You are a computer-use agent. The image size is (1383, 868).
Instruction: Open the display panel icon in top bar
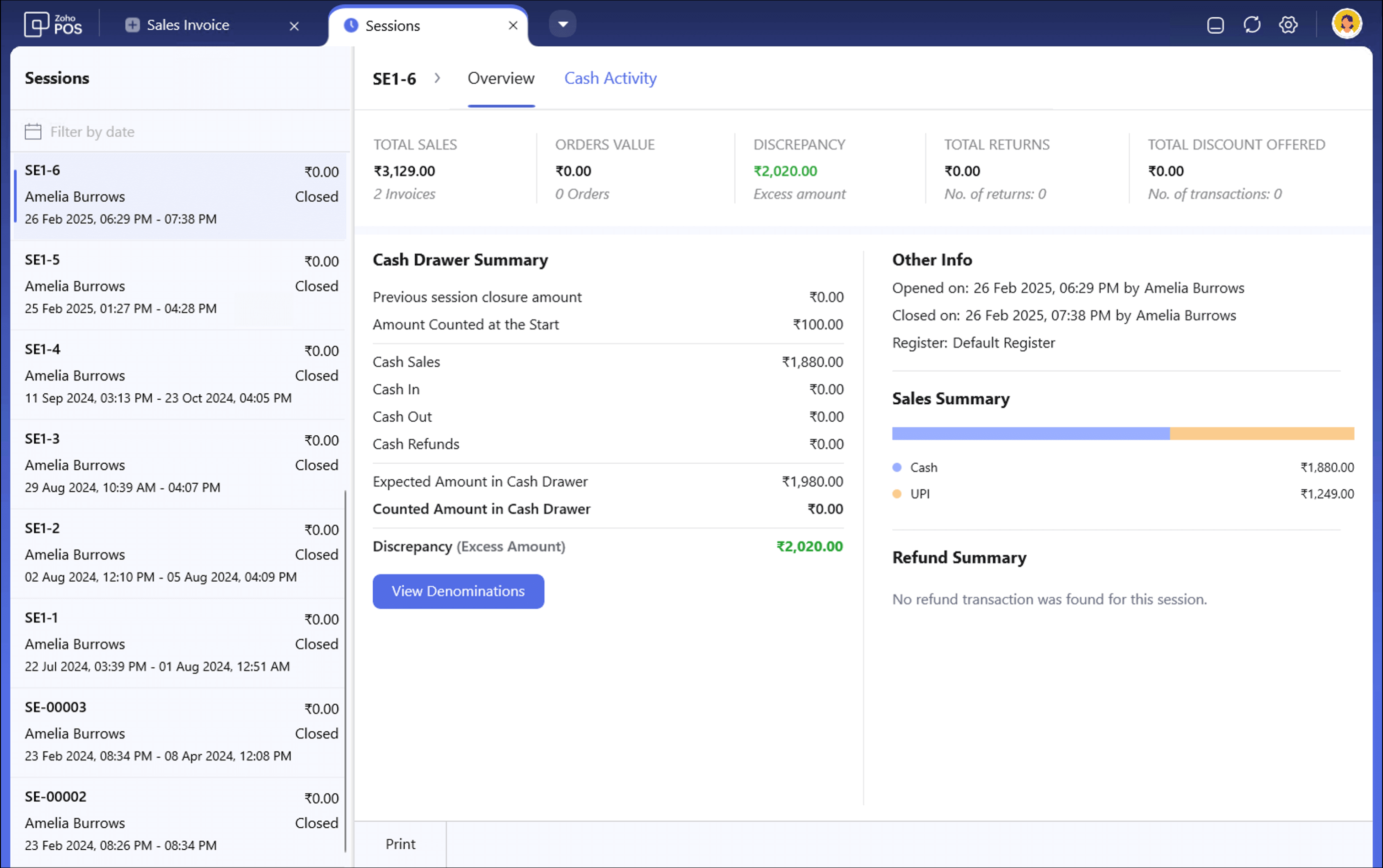[1215, 25]
